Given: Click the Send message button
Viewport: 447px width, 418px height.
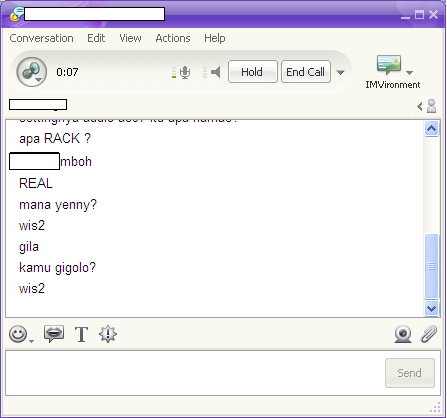Looking at the screenshot, I should (410, 373).
